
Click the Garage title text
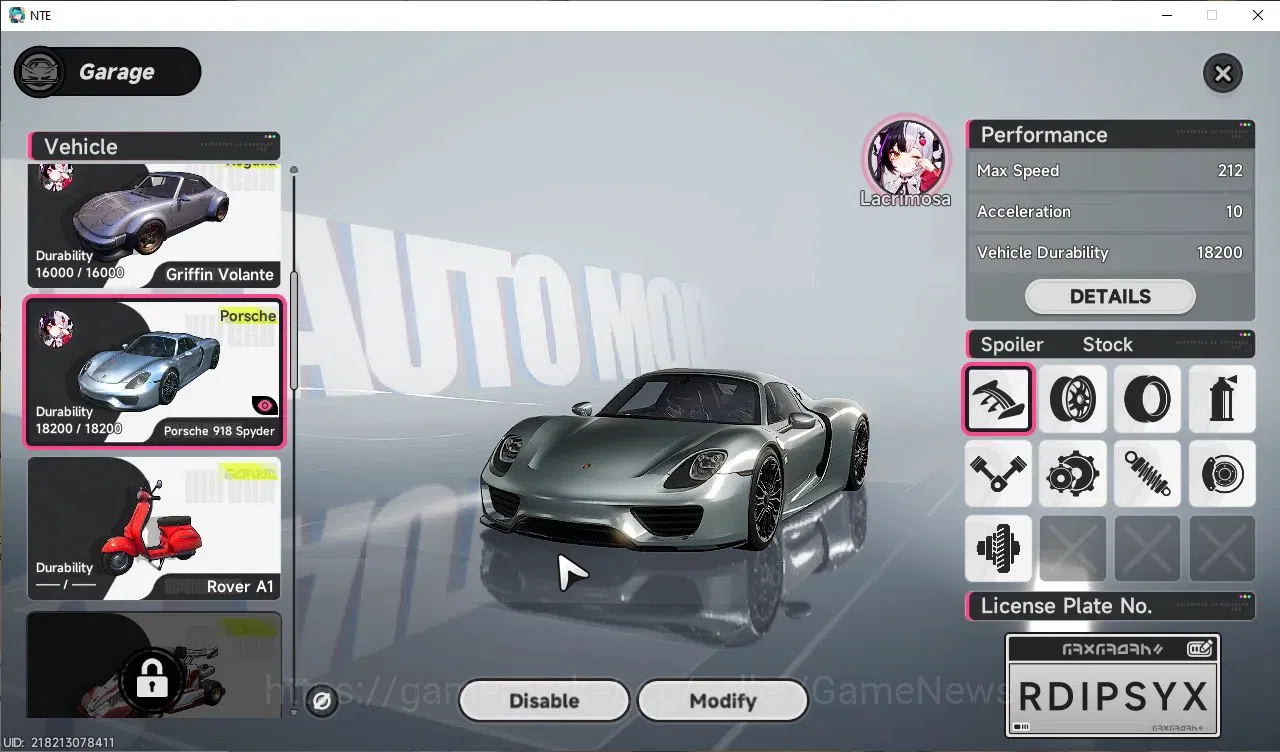117,72
